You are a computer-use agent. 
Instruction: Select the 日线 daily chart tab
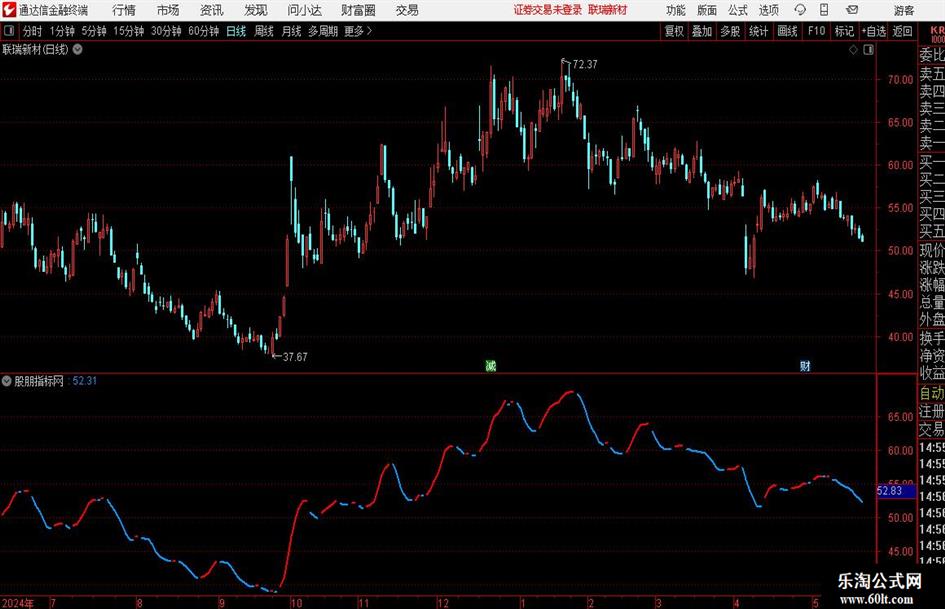coord(236,31)
